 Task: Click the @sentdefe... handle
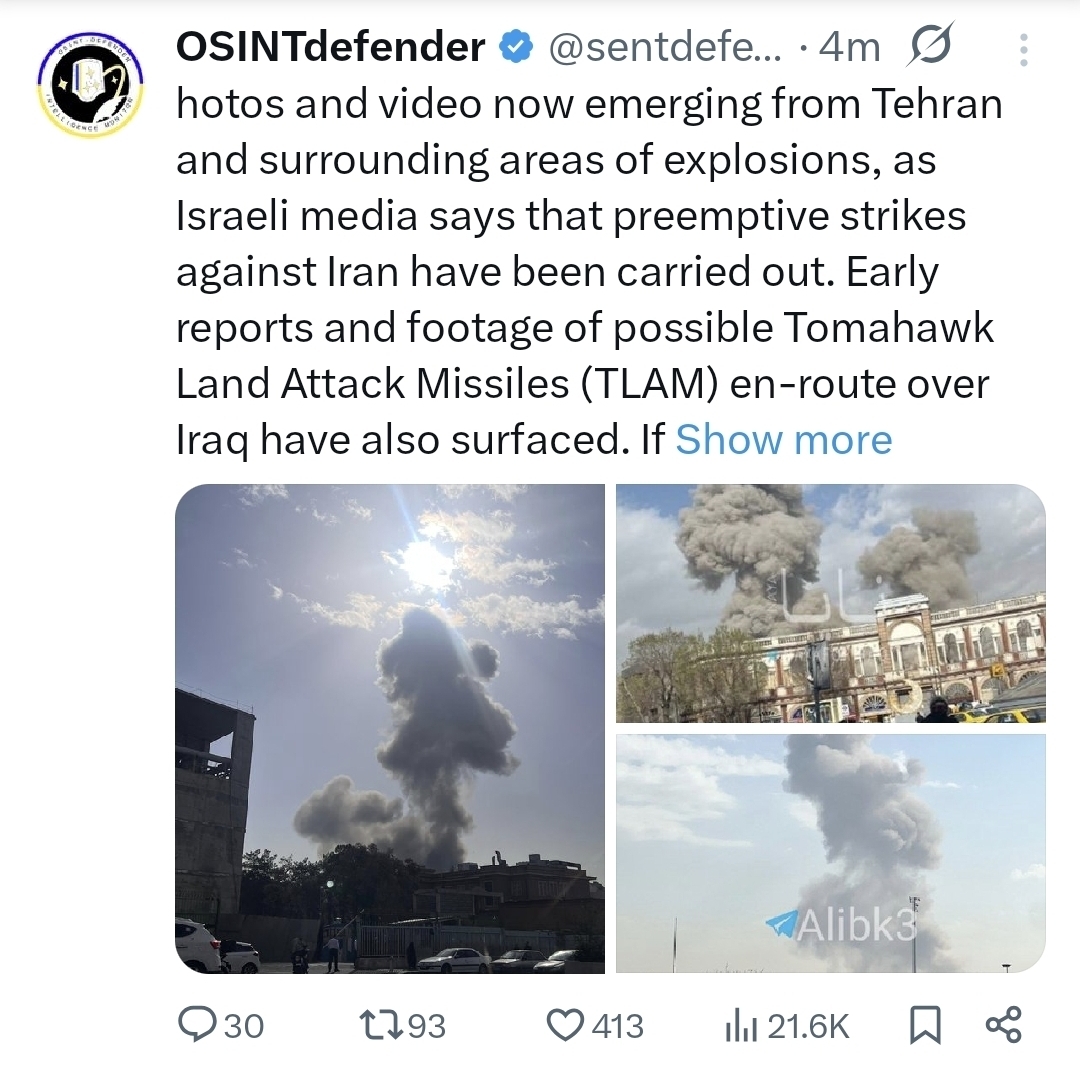666,47
